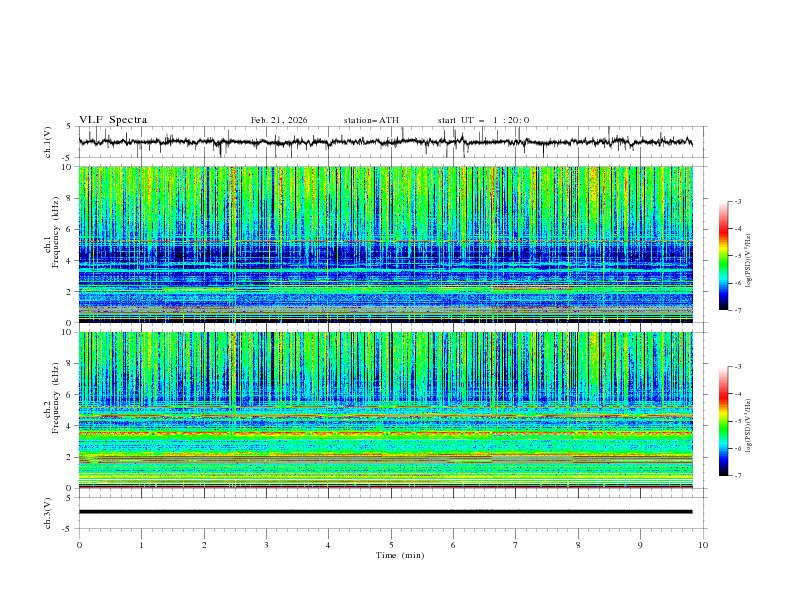Click the ch.2 Frequency (kHz) axis label
Screen dimensions: 792x612
52,398
